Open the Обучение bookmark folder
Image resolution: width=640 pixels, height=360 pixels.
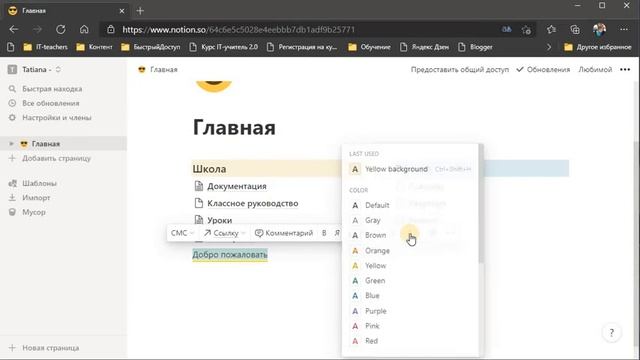pyautogui.click(x=369, y=47)
